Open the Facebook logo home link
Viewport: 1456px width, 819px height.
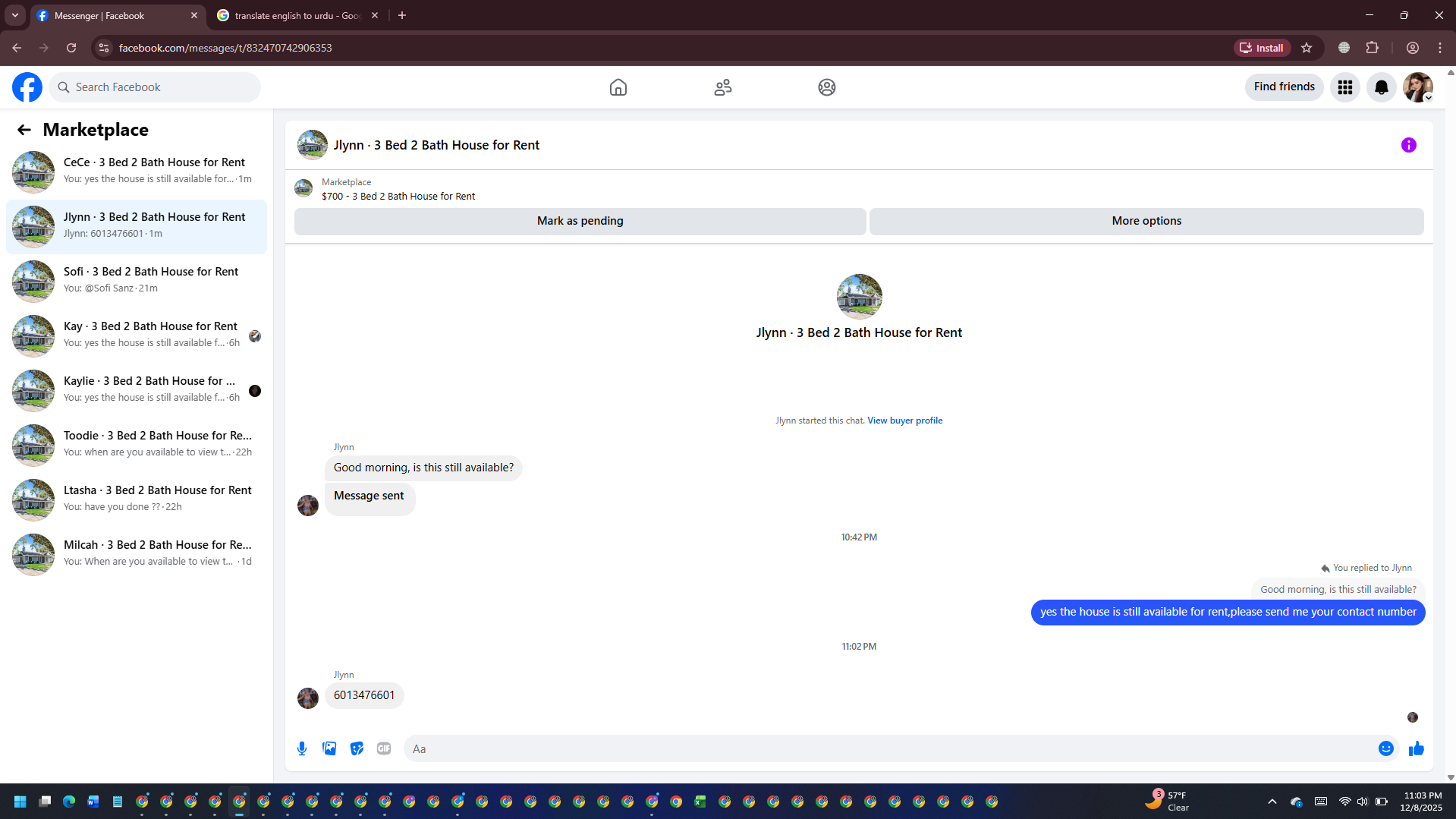point(27,87)
